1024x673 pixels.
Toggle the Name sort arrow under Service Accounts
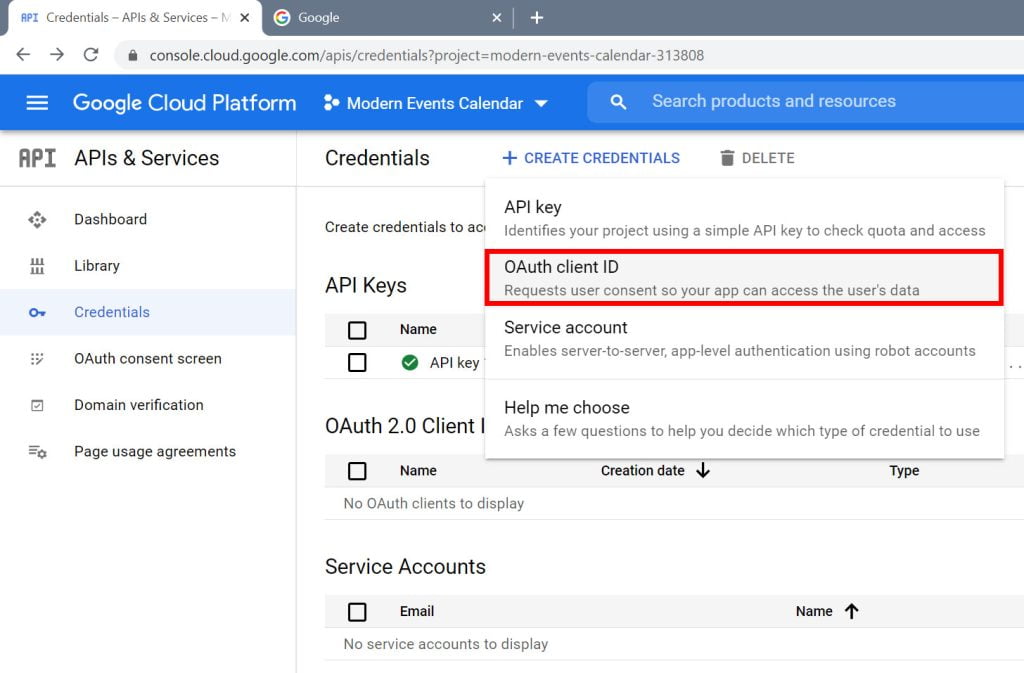pyautogui.click(x=853, y=611)
